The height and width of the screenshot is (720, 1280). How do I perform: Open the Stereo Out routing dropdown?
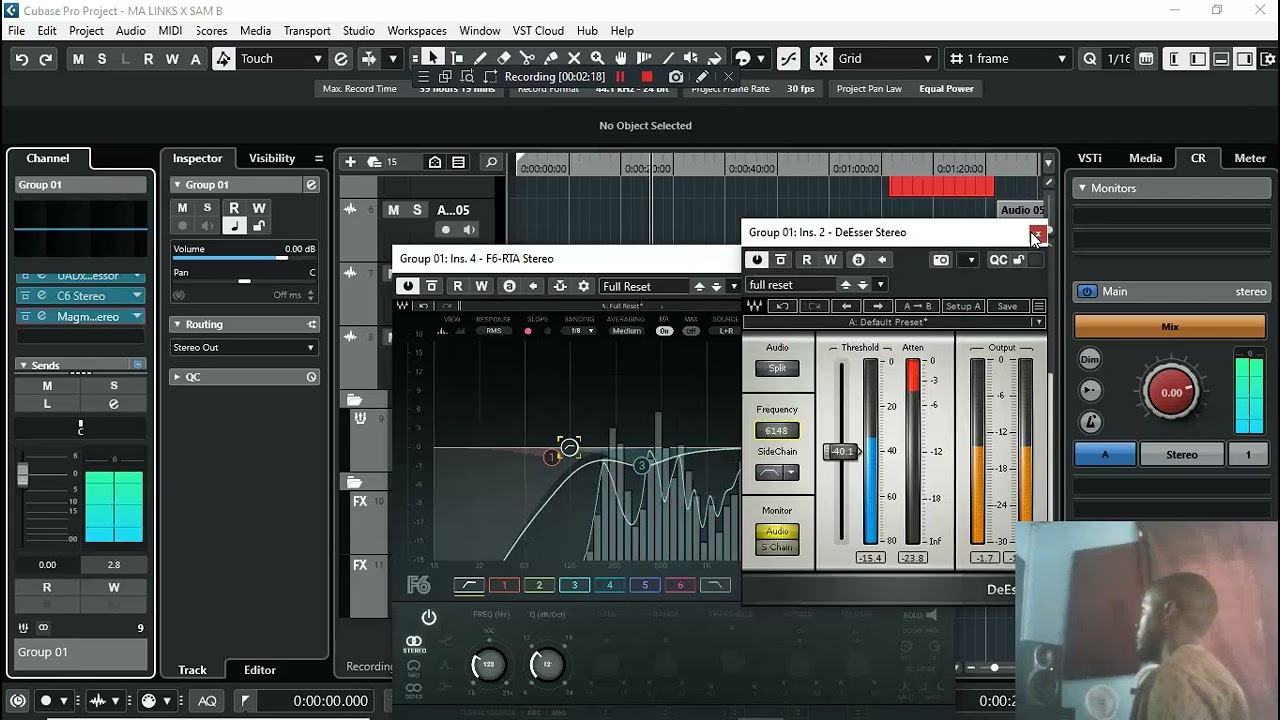coord(244,348)
